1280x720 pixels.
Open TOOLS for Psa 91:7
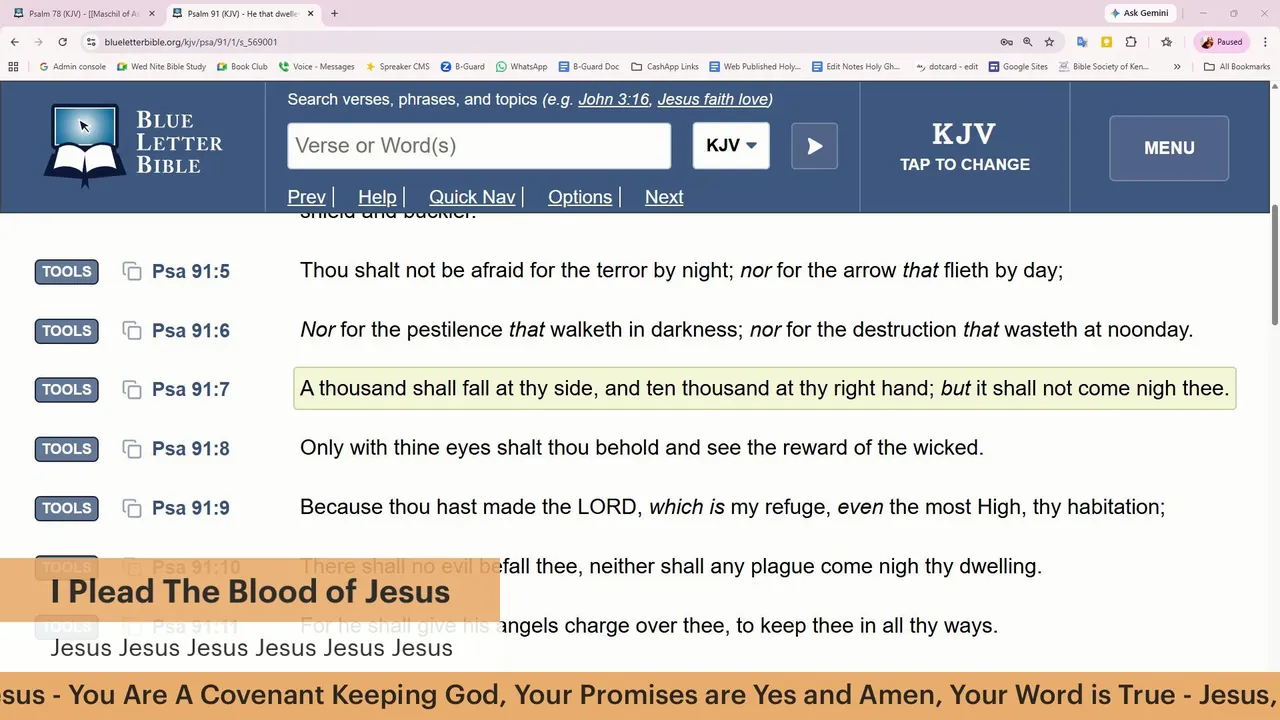pyautogui.click(x=67, y=389)
